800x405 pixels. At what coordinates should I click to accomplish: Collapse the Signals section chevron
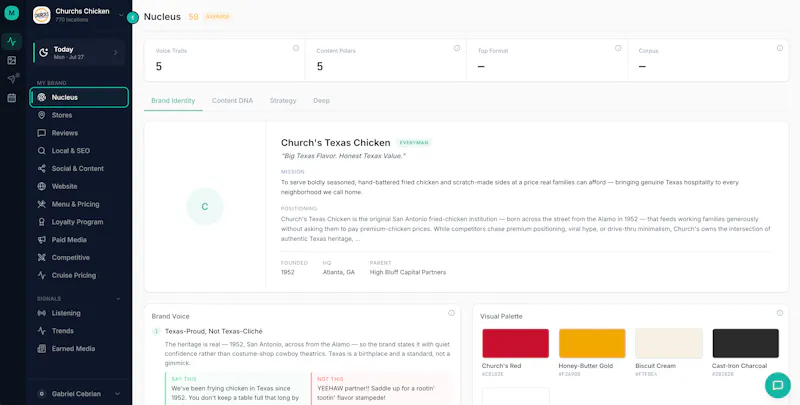[x=118, y=299]
